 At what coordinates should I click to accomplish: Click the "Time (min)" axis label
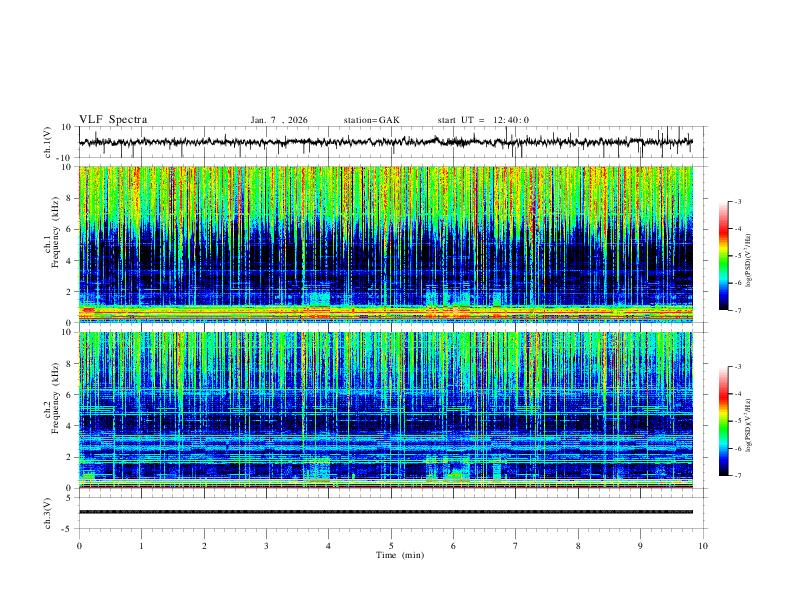pos(400,555)
